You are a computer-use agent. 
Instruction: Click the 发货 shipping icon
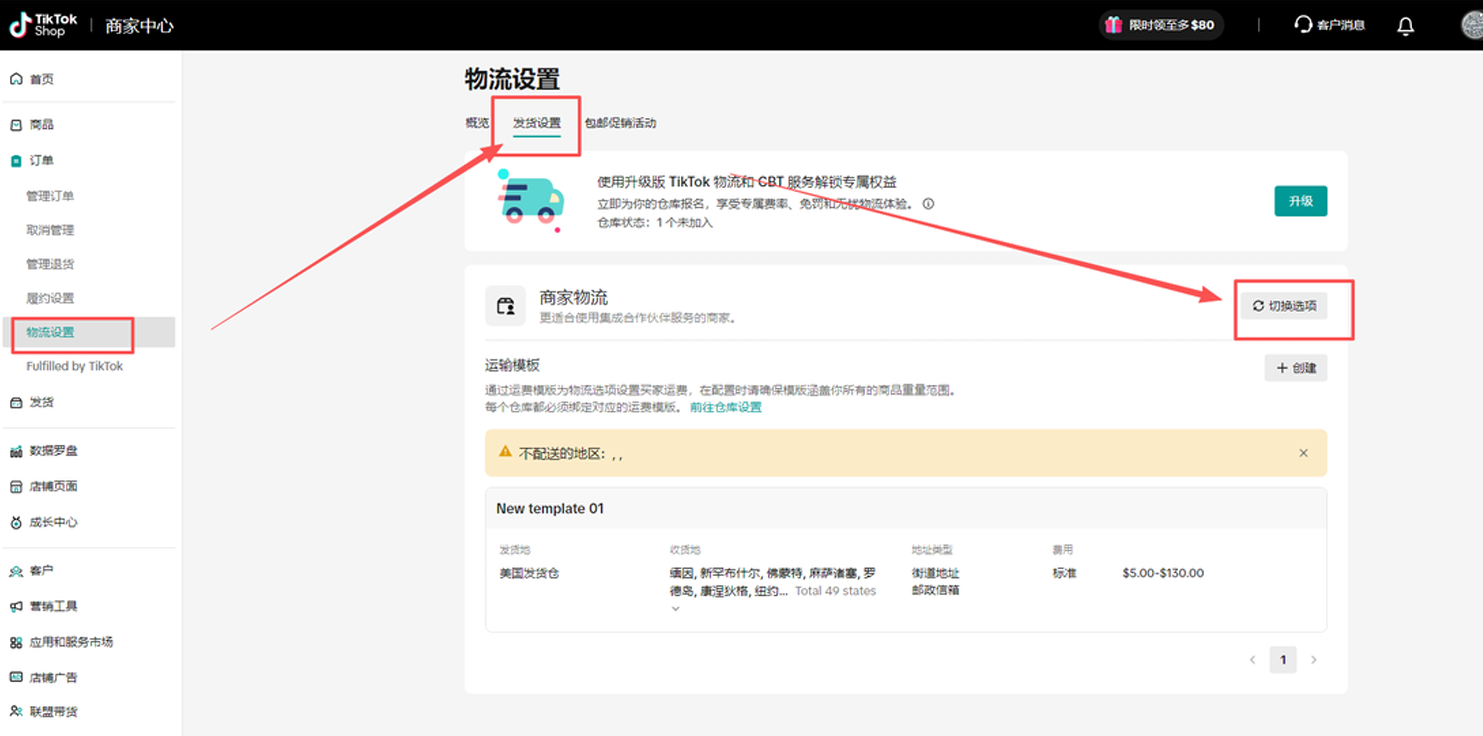point(14,401)
